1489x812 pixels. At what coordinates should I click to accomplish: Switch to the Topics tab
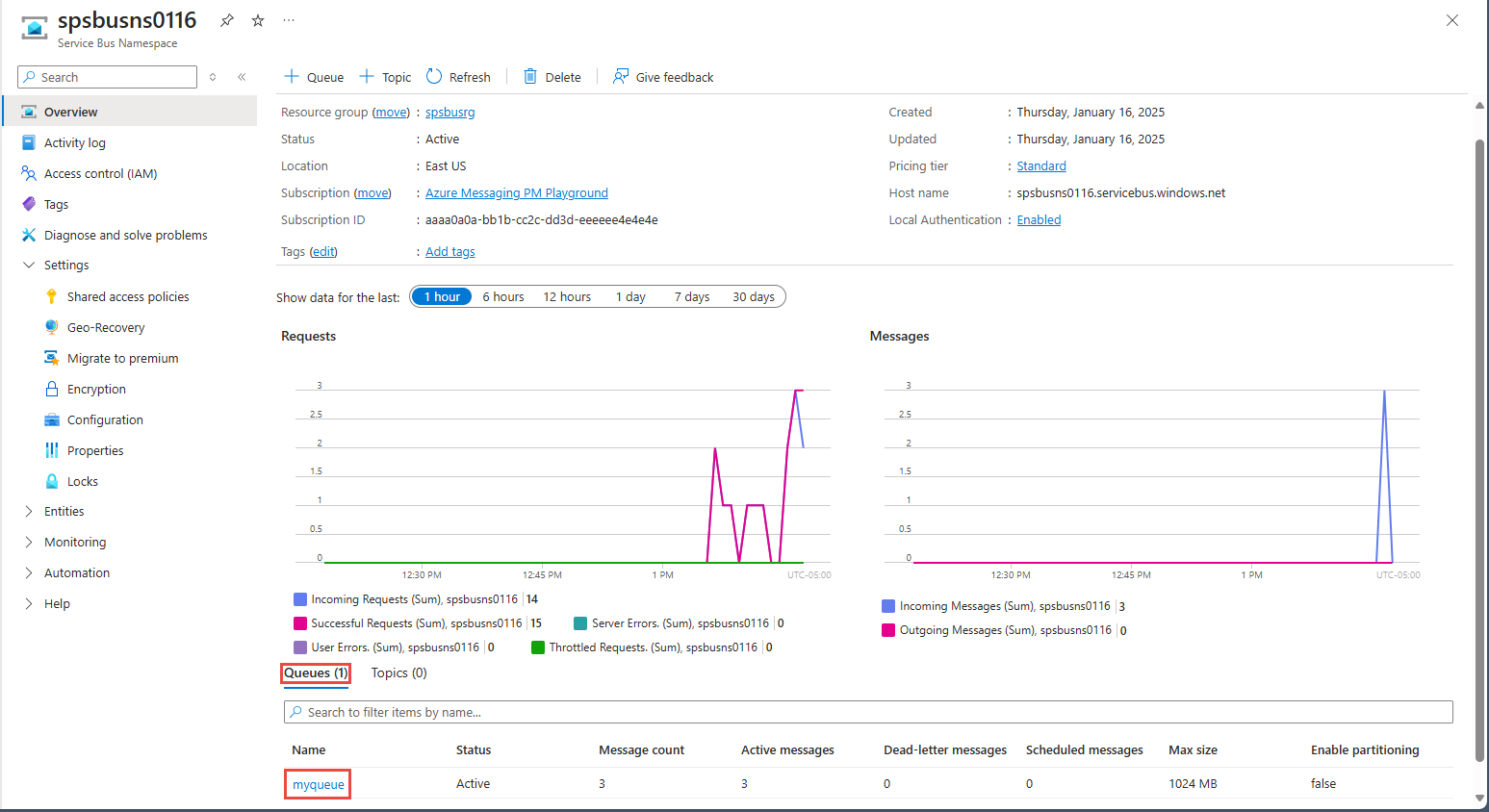(398, 672)
